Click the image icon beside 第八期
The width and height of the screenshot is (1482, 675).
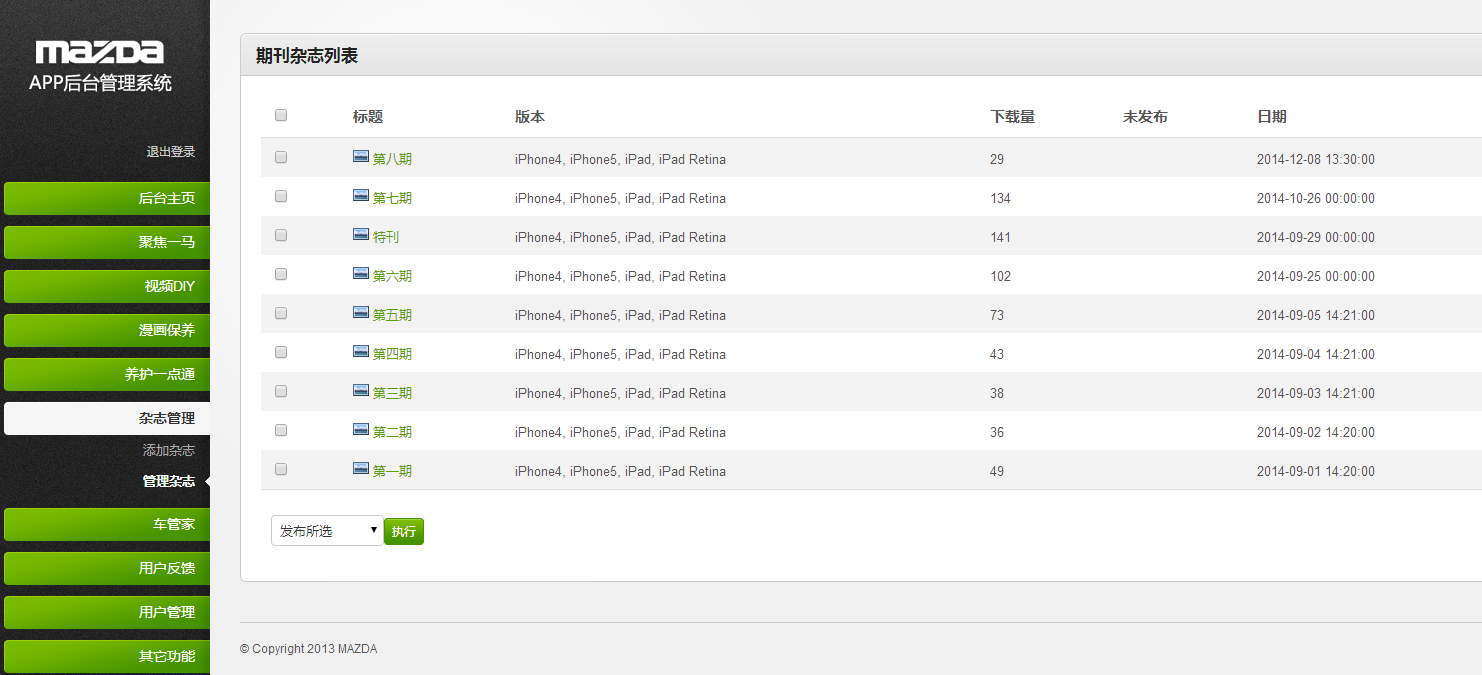point(361,157)
